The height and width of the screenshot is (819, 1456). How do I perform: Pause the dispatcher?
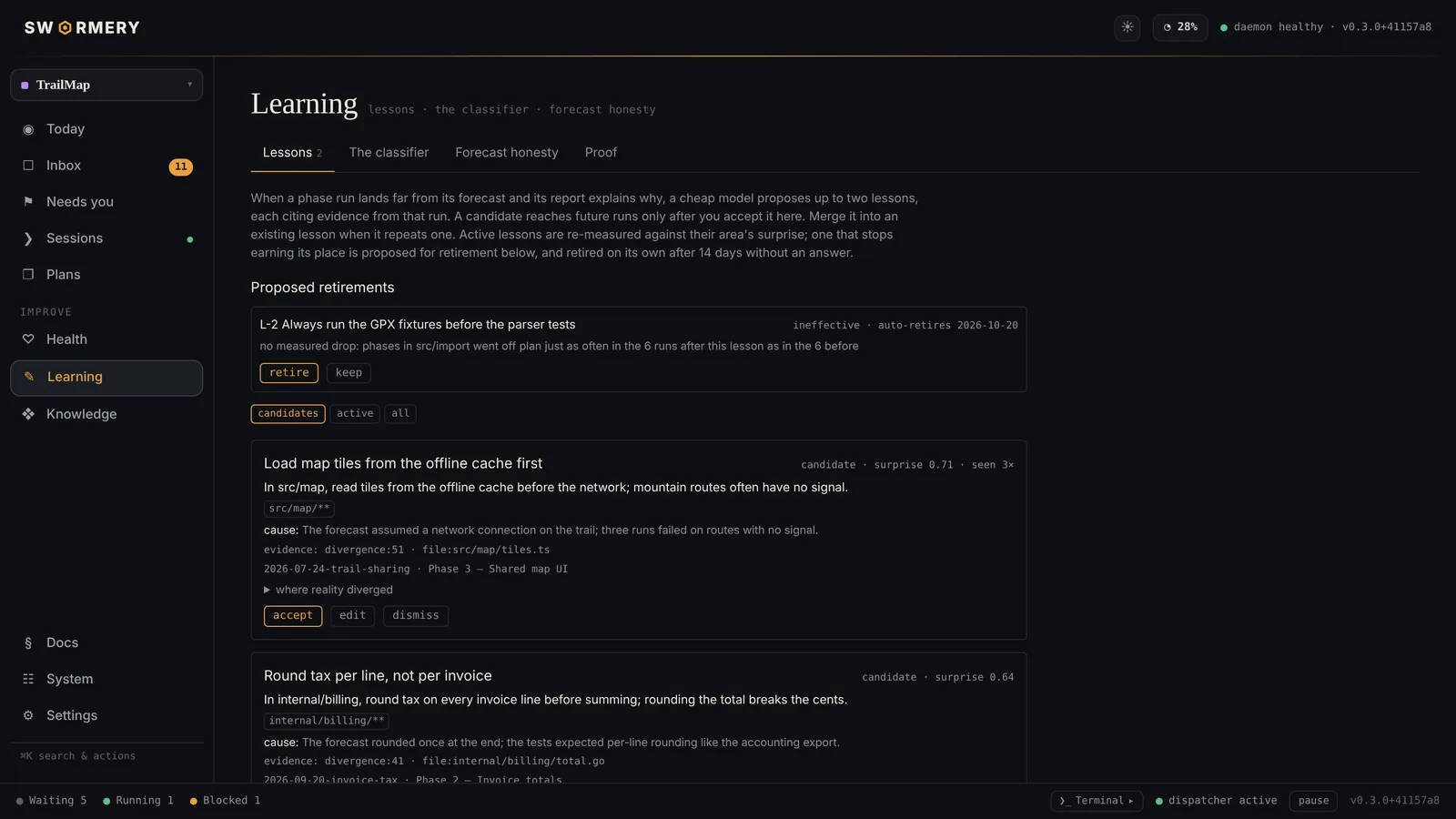click(x=1313, y=801)
